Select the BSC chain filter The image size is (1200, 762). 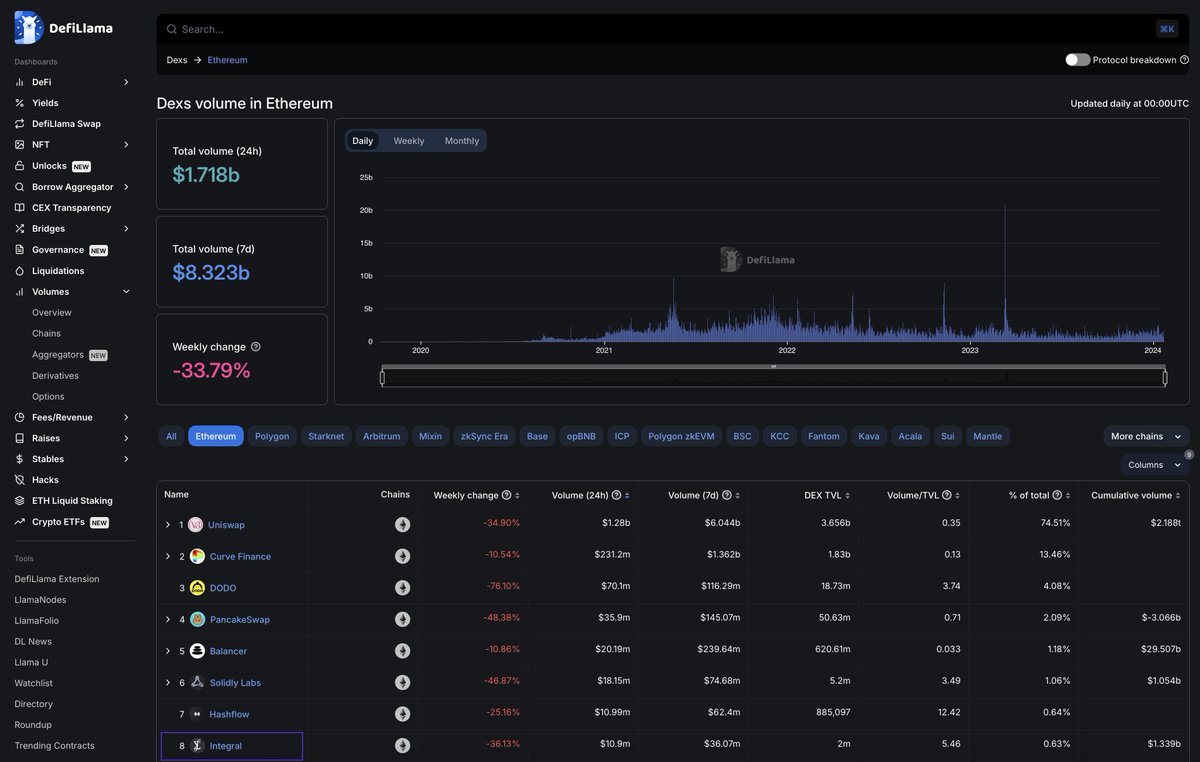pos(742,436)
